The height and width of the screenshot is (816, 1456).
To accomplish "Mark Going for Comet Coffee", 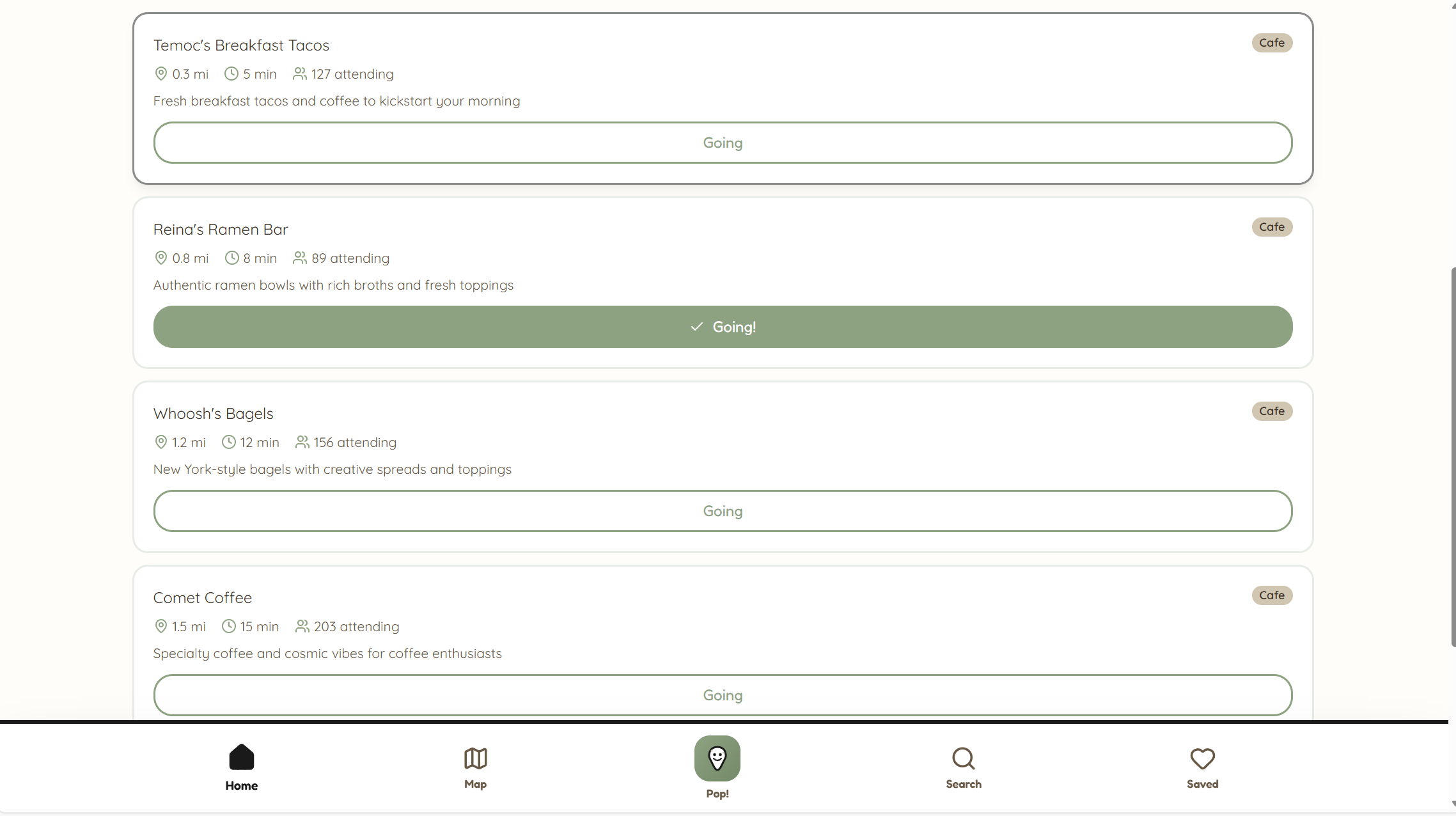I will (x=723, y=695).
